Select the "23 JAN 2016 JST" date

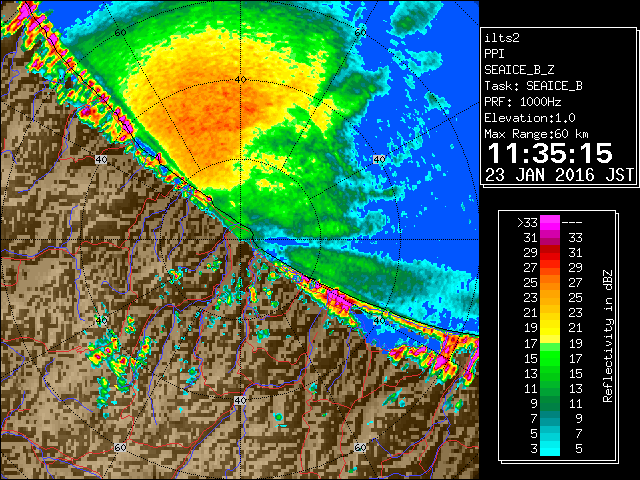coord(560,175)
